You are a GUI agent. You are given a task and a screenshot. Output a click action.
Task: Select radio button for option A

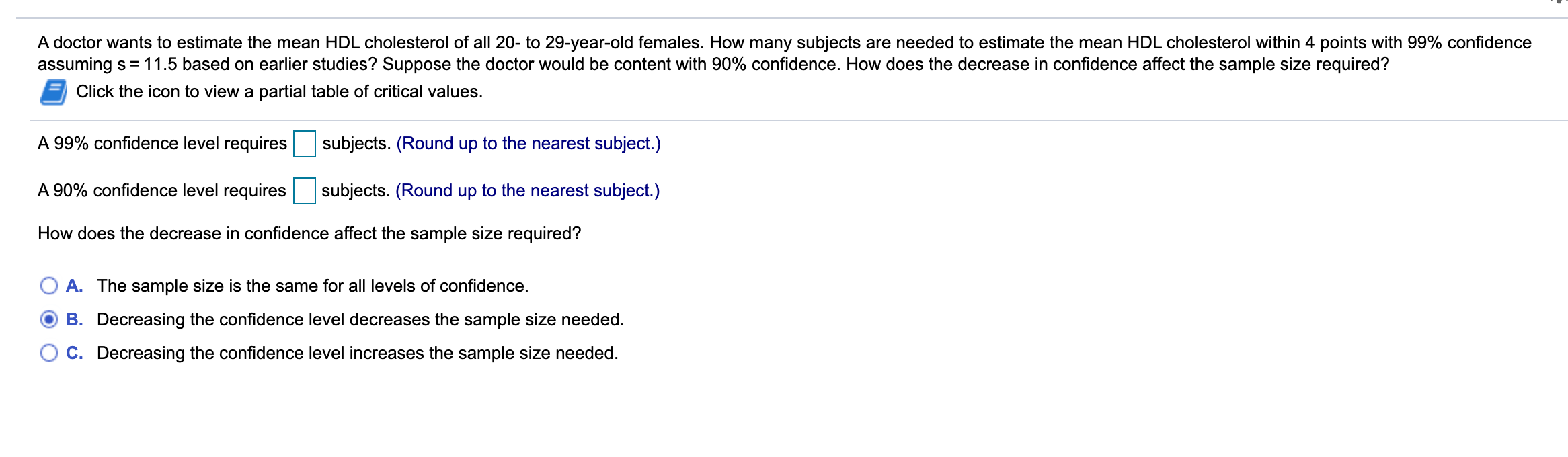(x=49, y=286)
